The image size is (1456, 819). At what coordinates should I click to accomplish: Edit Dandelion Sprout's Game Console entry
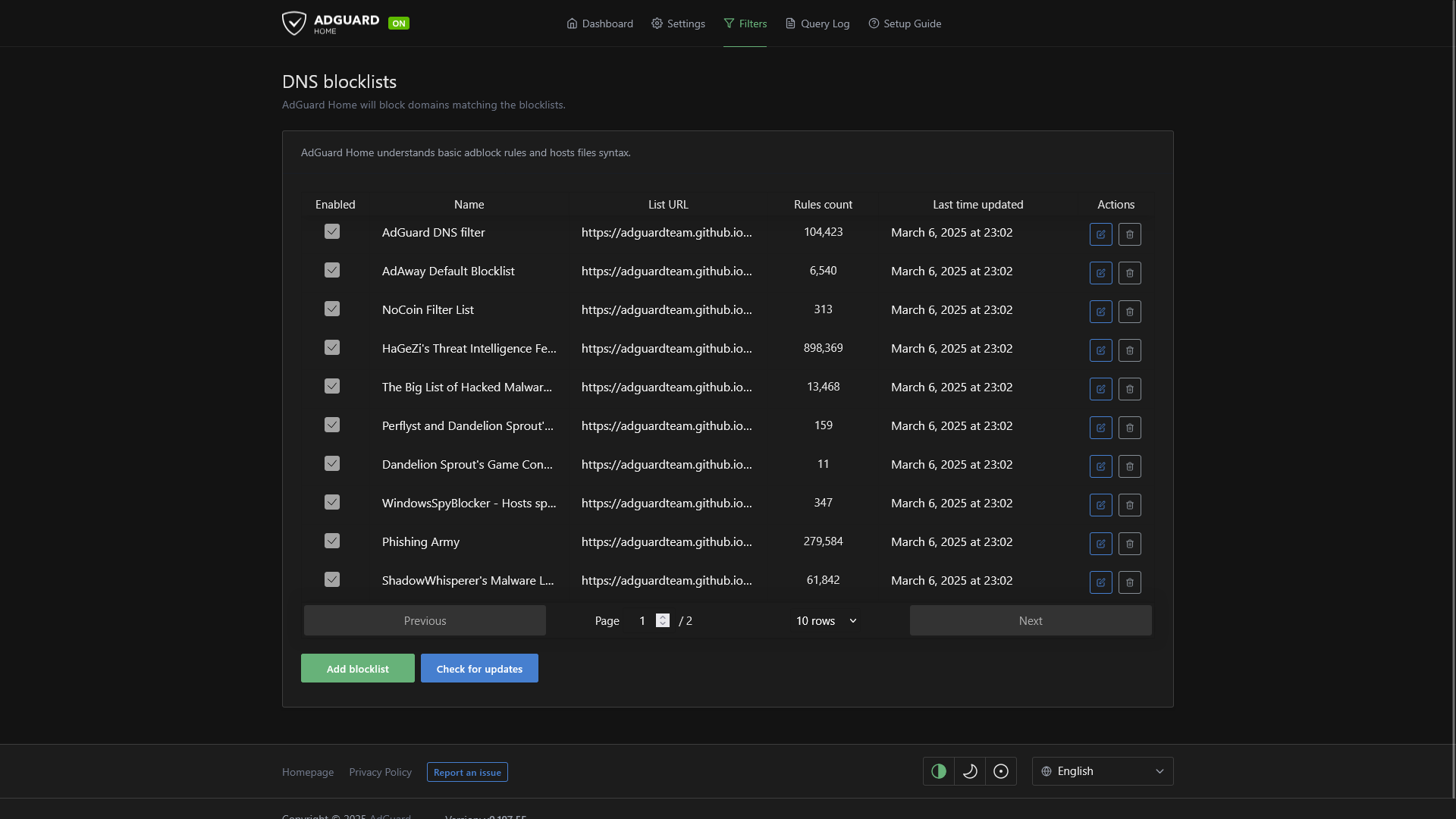coord(1100,466)
